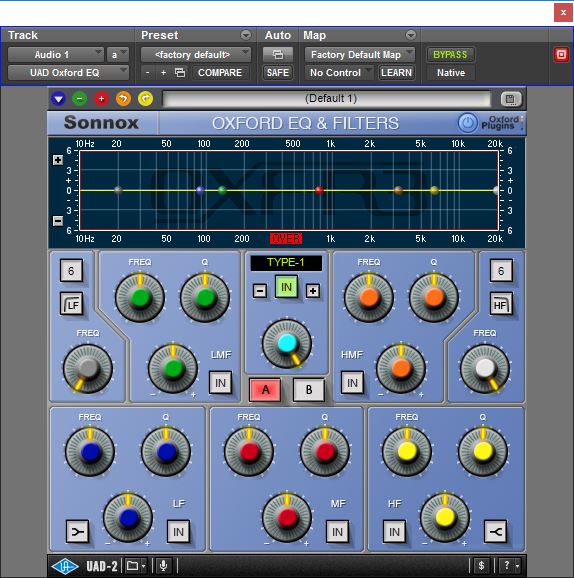The height and width of the screenshot is (578, 574).
Task: Select the LF low-cut filter shape icon
Action: point(72,304)
